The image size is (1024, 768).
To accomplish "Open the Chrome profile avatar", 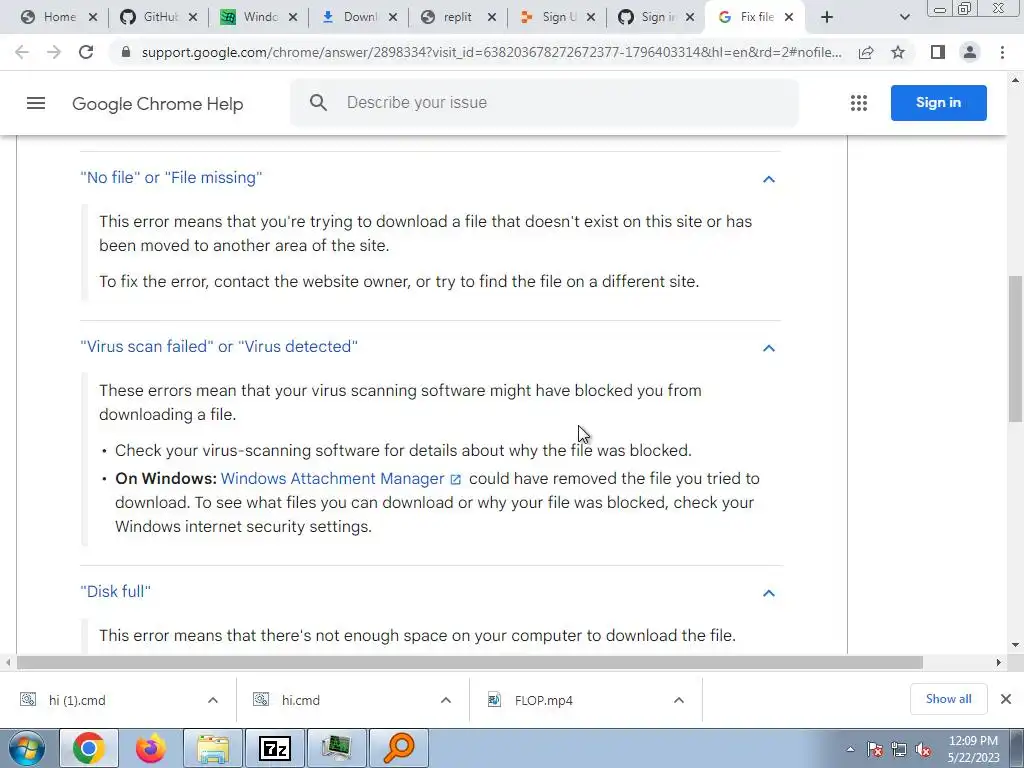I will [970, 52].
